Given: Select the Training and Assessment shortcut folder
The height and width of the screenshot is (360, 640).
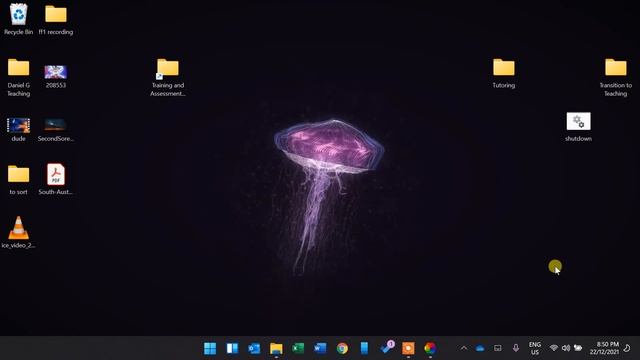Looking at the screenshot, I should [168, 78].
